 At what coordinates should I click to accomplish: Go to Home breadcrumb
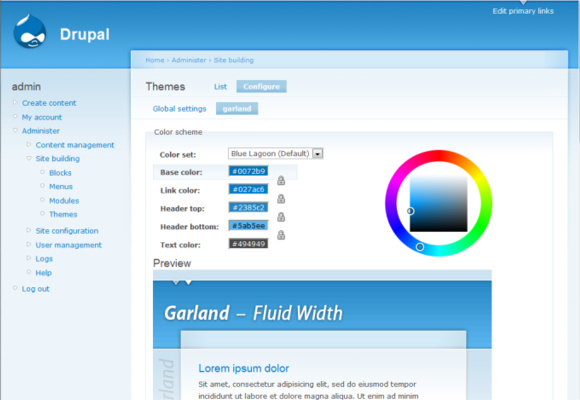click(155, 60)
